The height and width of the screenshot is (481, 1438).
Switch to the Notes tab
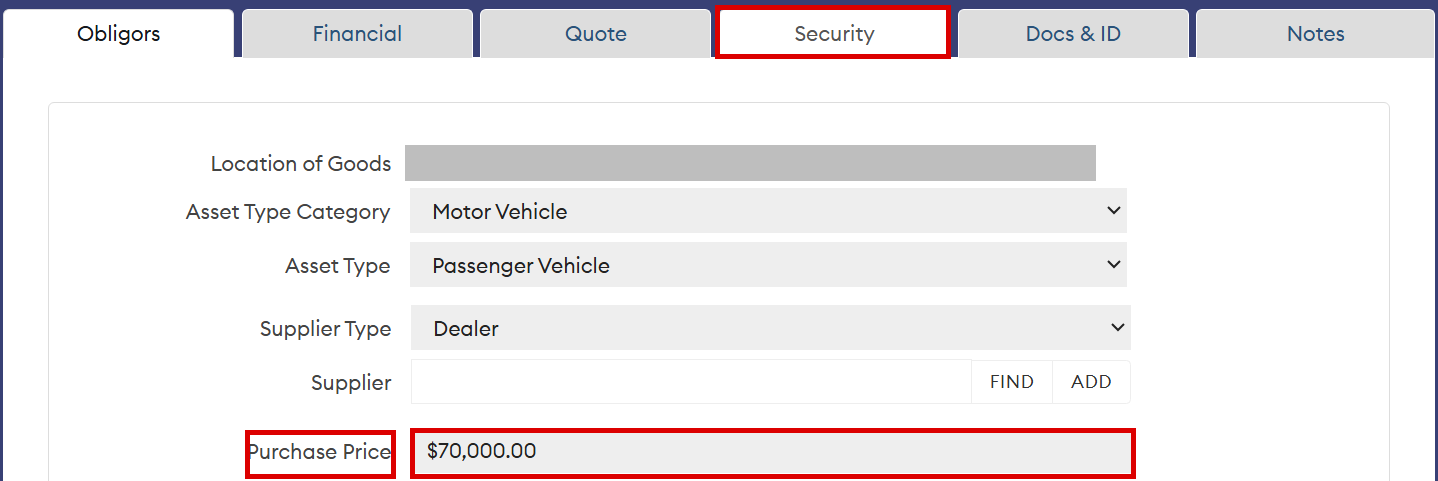point(1315,34)
